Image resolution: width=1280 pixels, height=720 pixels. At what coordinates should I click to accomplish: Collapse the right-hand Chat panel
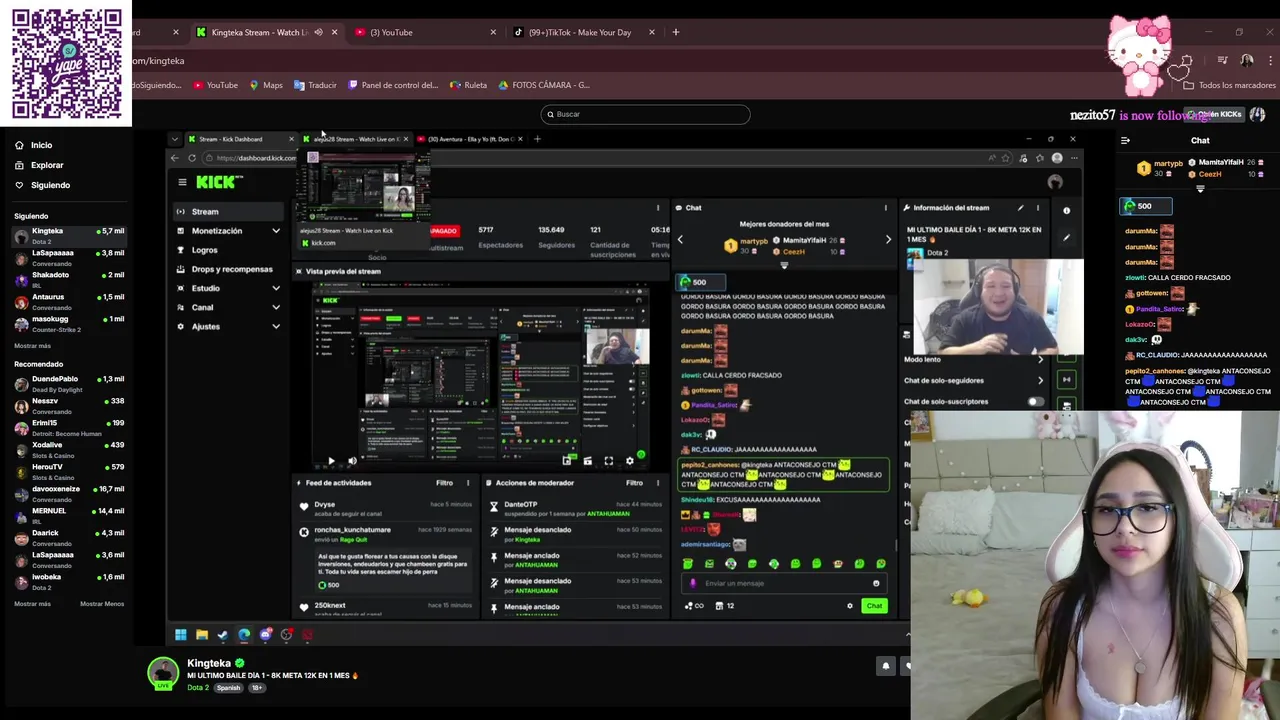point(1125,141)
